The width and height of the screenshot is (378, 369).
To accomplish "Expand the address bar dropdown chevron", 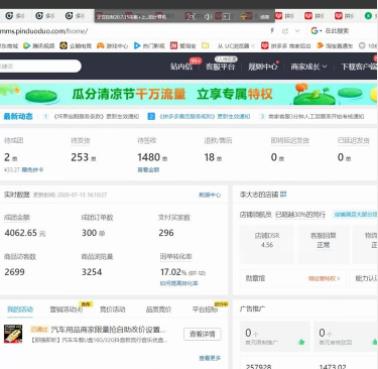I will pos(297,31).
